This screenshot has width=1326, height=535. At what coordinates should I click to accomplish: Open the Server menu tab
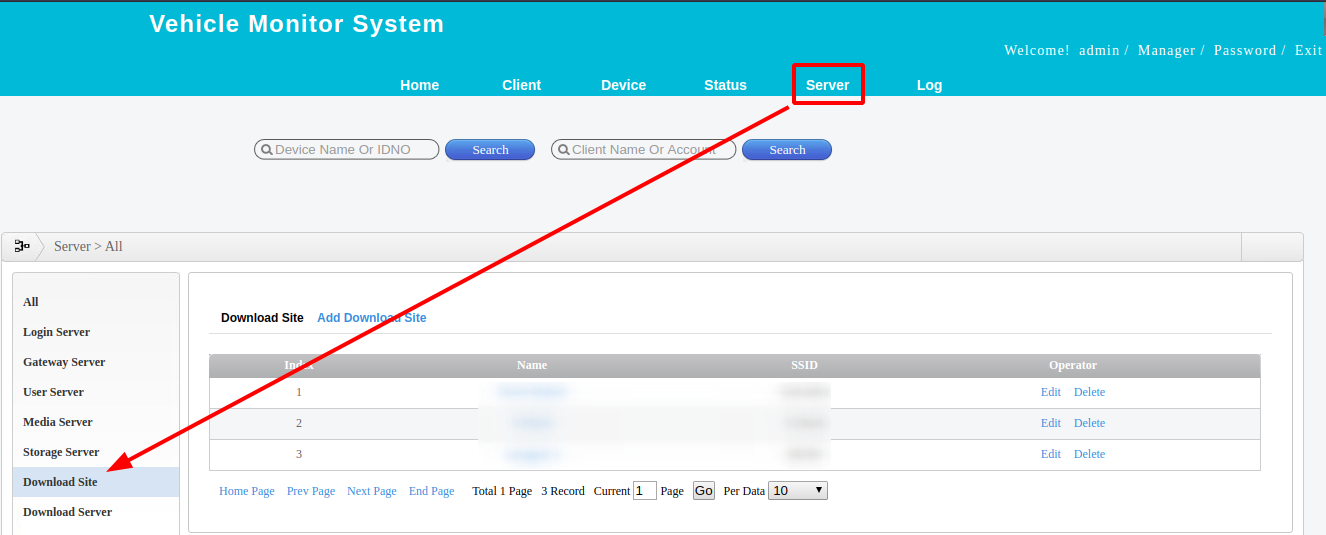[x=827, y=85]
